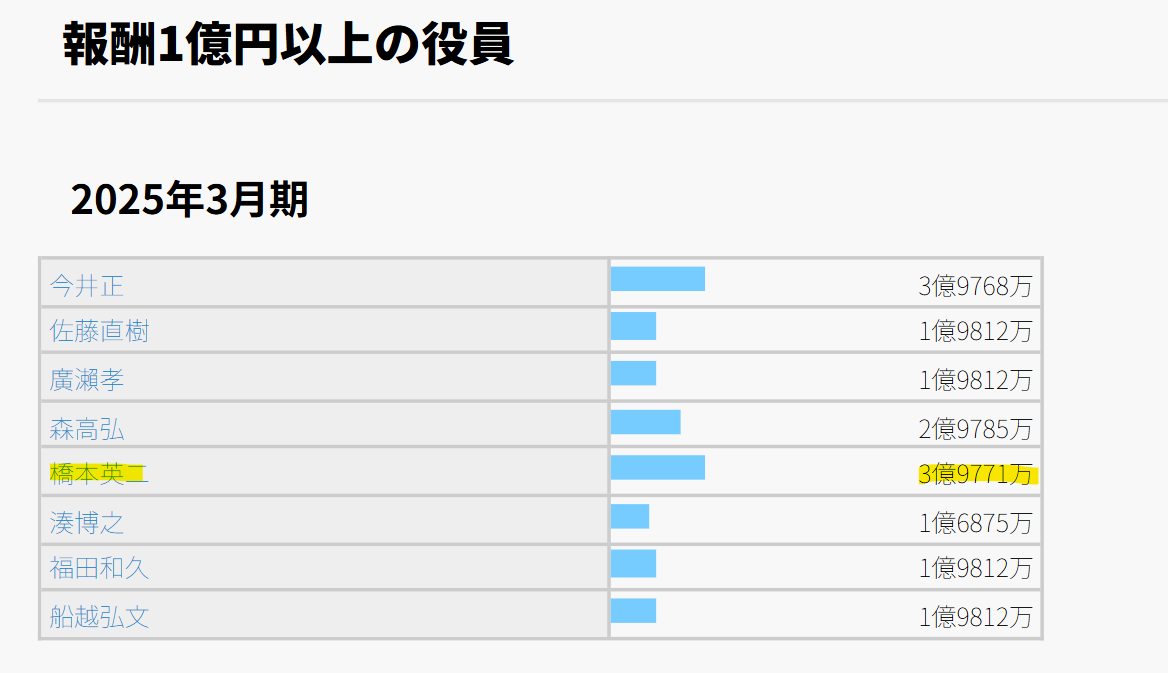Open the highlighted 橋本英二 name link
Image resolution: width=1168 pixels, height=673 pixels.
point(99,473)
